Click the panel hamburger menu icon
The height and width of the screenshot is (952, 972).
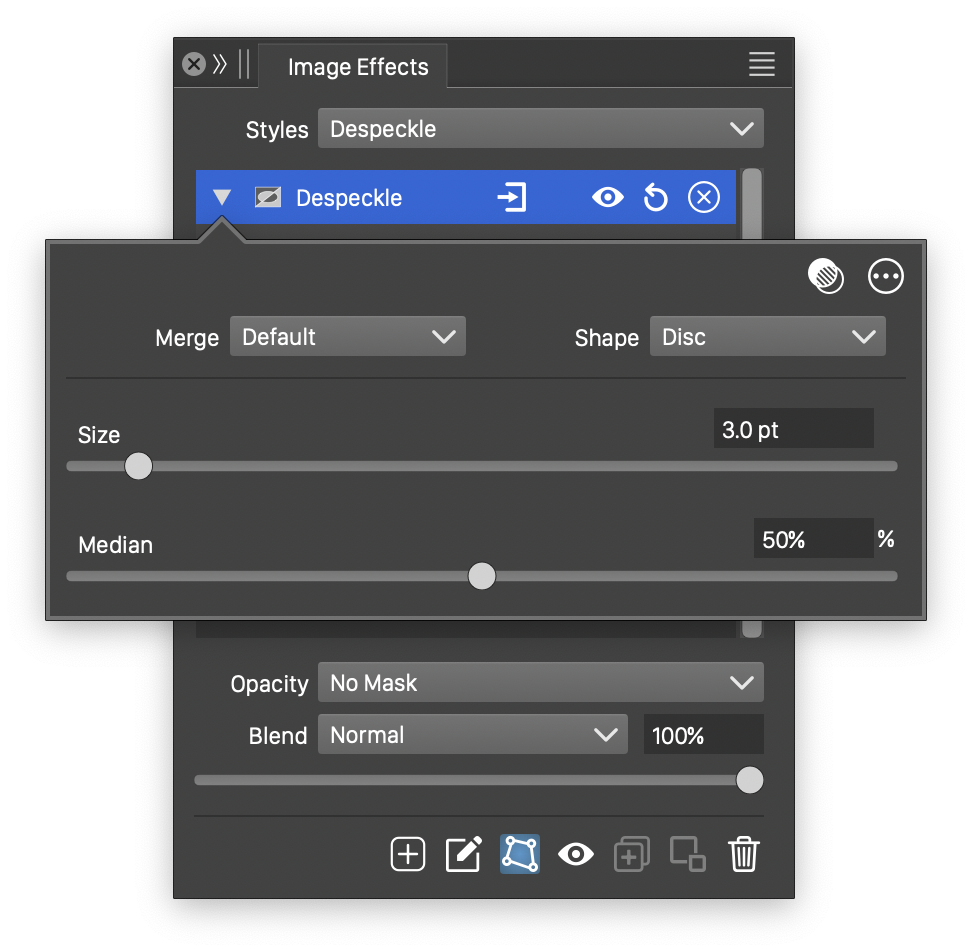[x=761, y=65]
